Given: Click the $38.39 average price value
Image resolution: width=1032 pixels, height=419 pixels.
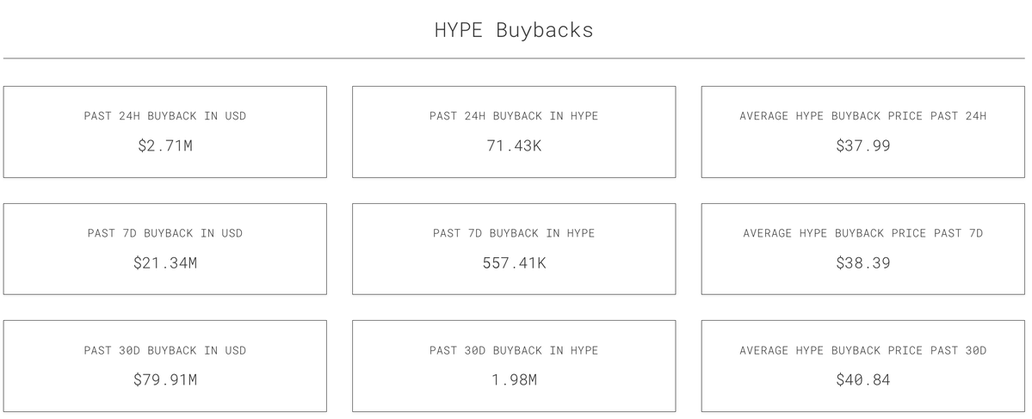Looking at the screenshot, I should tap(863, 263).
